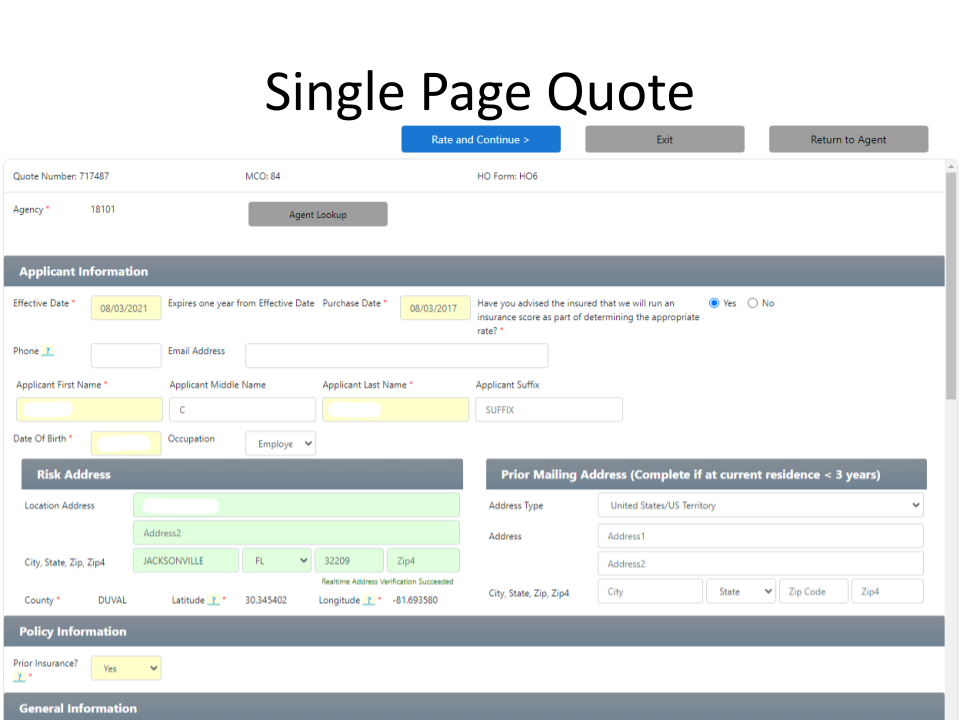Open the Occupation dropdown
The width and height of the screenshot is (960, 720).
(280, 444)
